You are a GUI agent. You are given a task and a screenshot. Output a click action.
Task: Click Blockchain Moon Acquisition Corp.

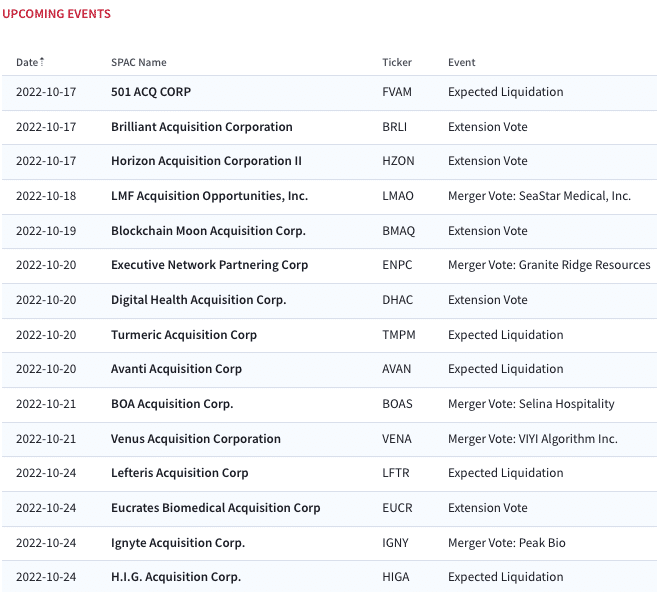(208, 231)
